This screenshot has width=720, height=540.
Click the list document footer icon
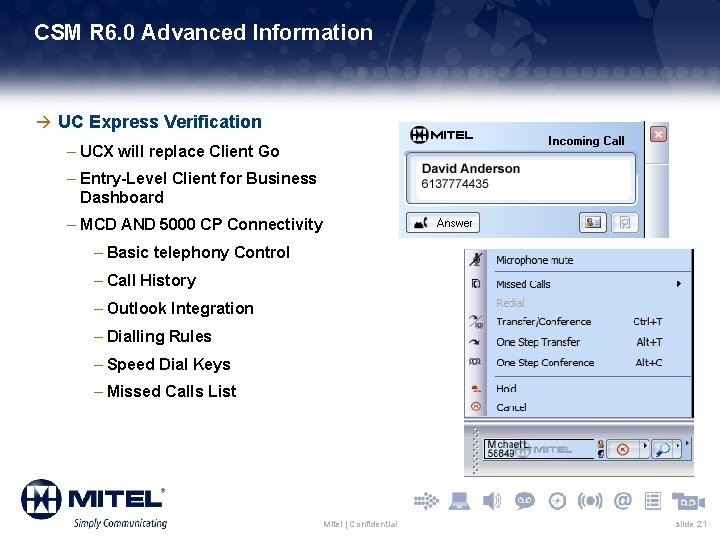652,501
